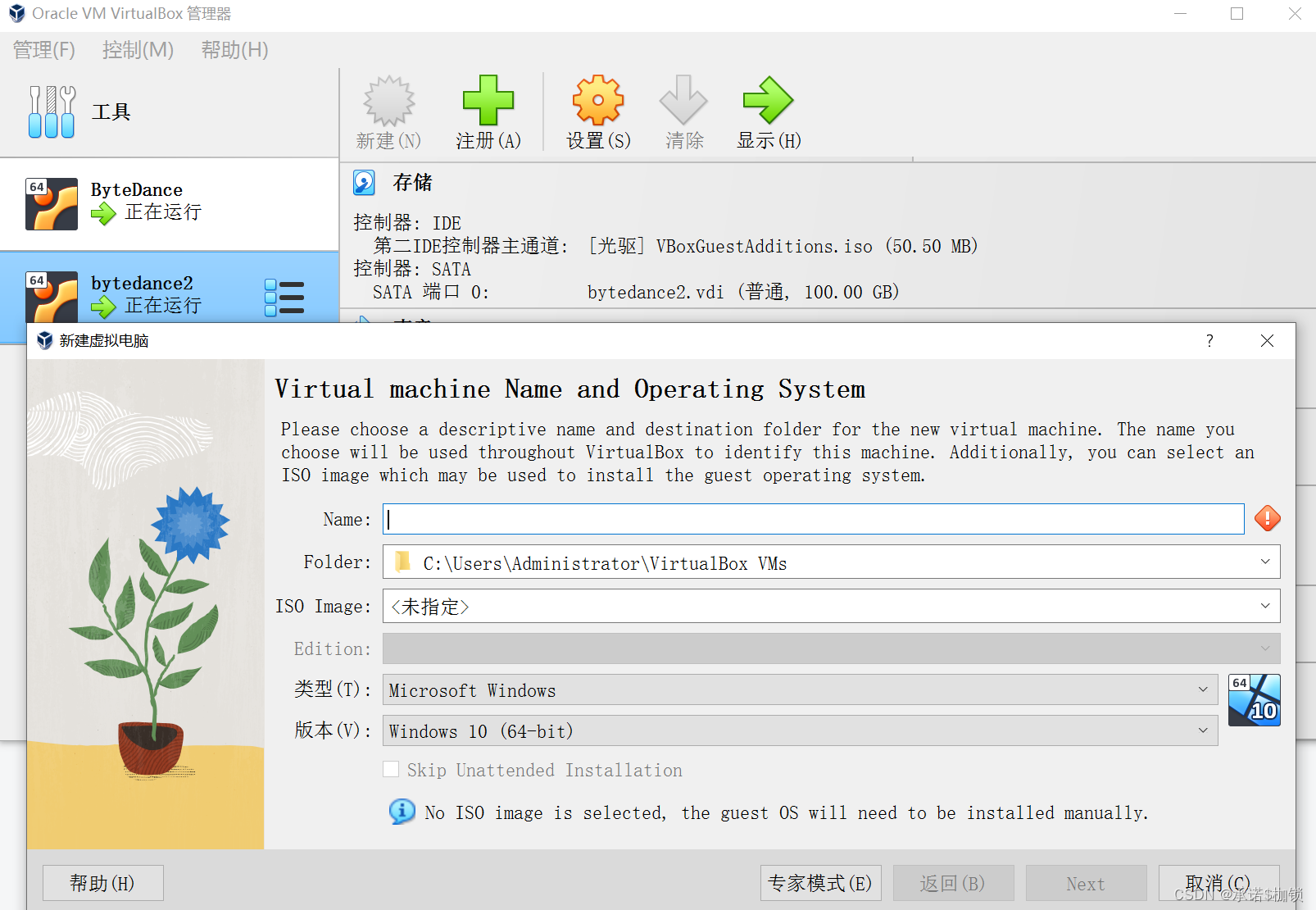Screen dimensions: 1316x910
Task: Switch to 专家模式(E) expert mode
Action: click(x=821, y=883)
